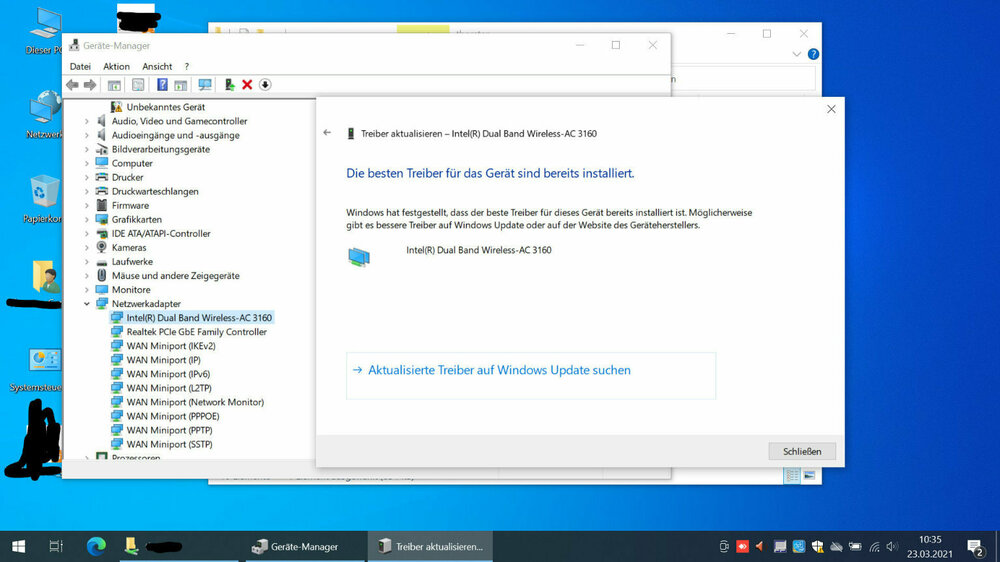Click the back arrow in driver update dialog
The width and height of the screenshot is (1000, 562).
327,133
